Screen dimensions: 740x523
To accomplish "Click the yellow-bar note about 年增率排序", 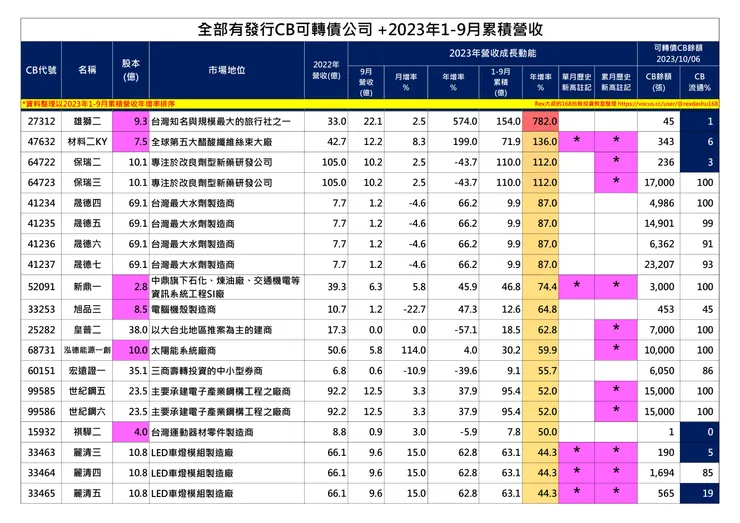I will click(98, 103).
